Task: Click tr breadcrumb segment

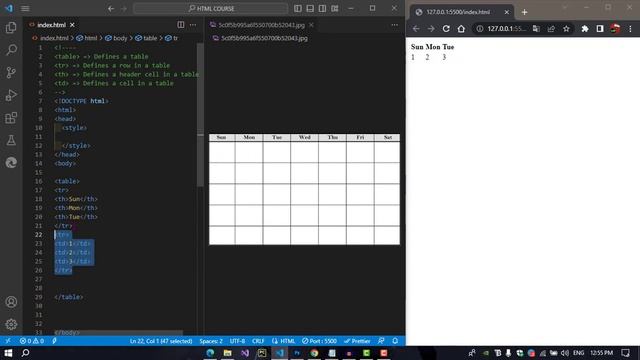Action: tap(175, 38)
